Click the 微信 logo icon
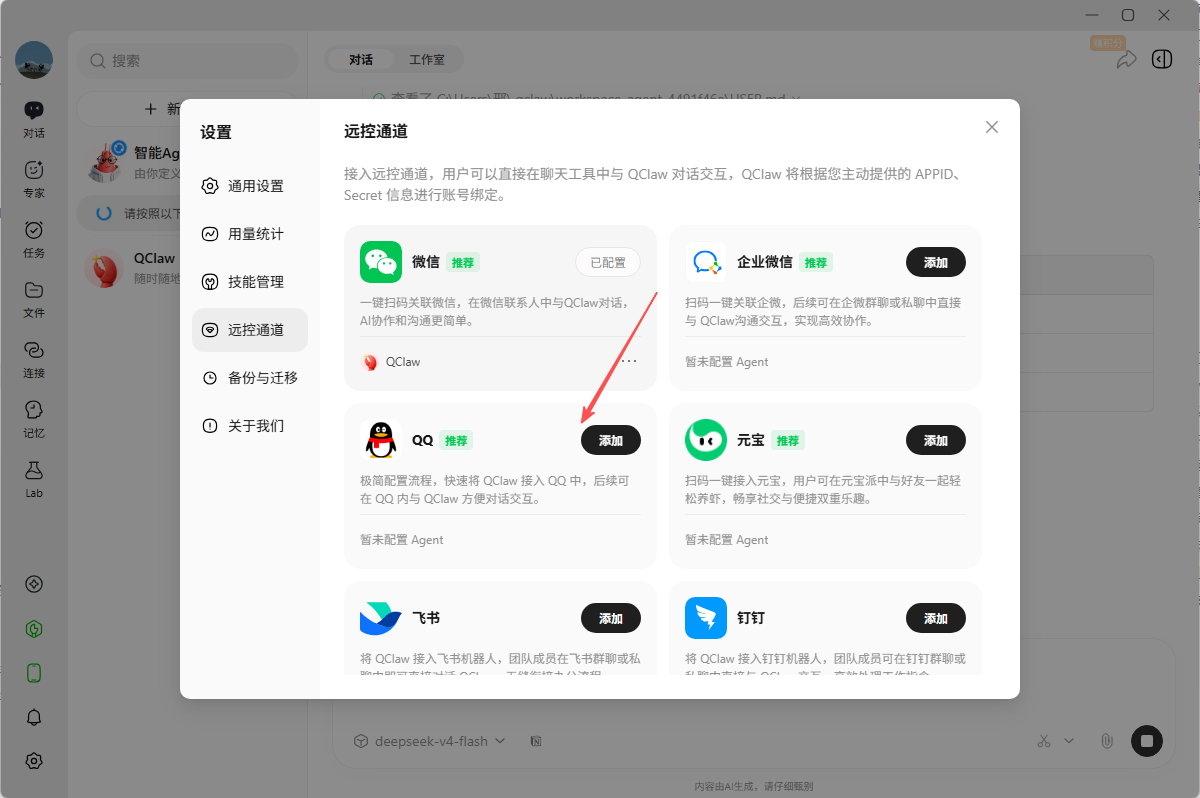The height and width of the screenshot is (798, 1200). tap(381, 262)
